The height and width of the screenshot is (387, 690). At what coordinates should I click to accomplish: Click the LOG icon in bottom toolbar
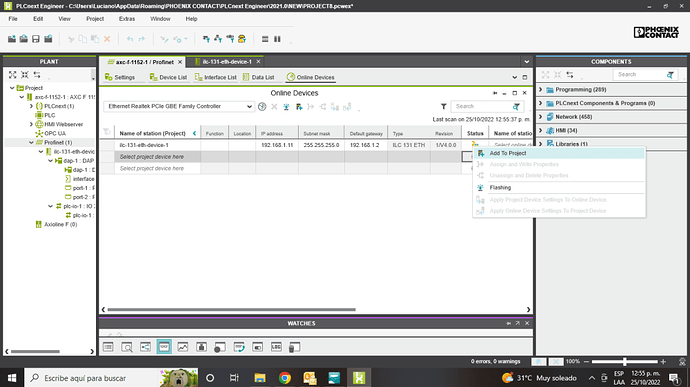point(276,347)
